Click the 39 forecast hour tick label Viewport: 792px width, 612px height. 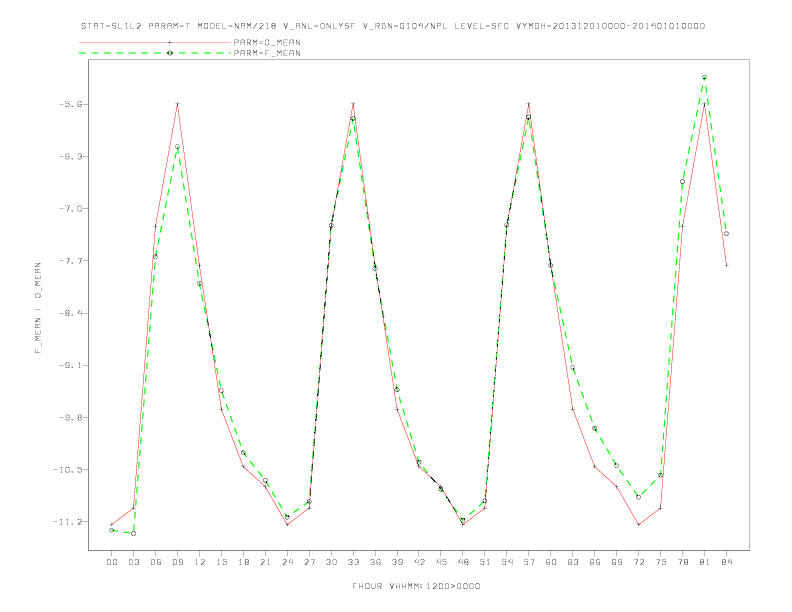[397, 562]
